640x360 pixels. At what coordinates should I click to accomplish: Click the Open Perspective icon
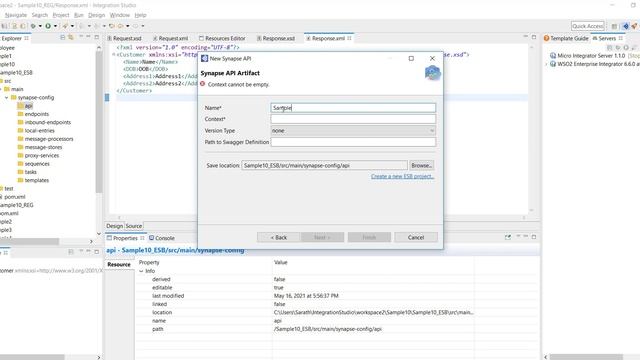(614, 26)
